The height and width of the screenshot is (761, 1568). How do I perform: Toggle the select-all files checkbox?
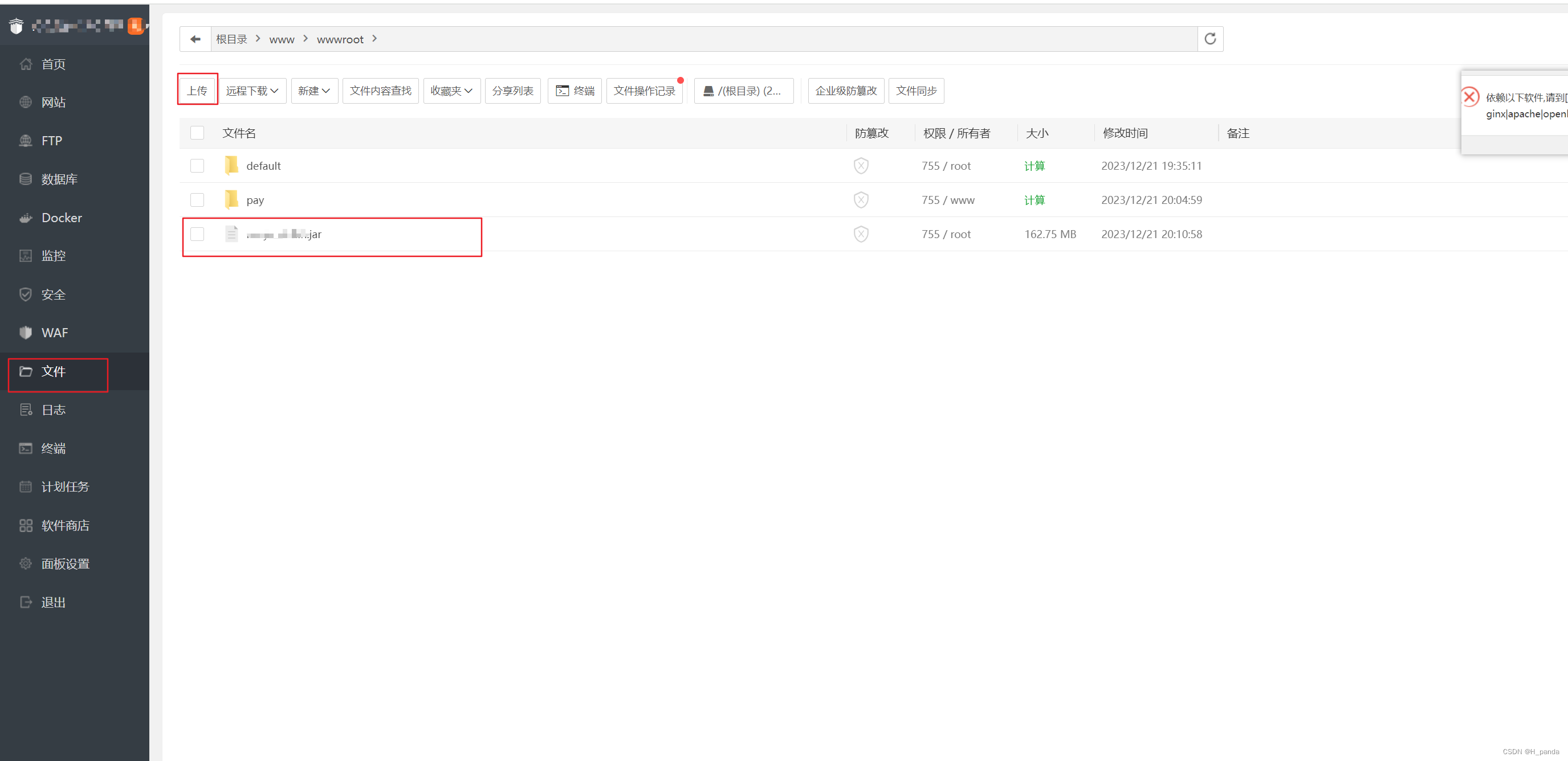(x=197, y=133)
